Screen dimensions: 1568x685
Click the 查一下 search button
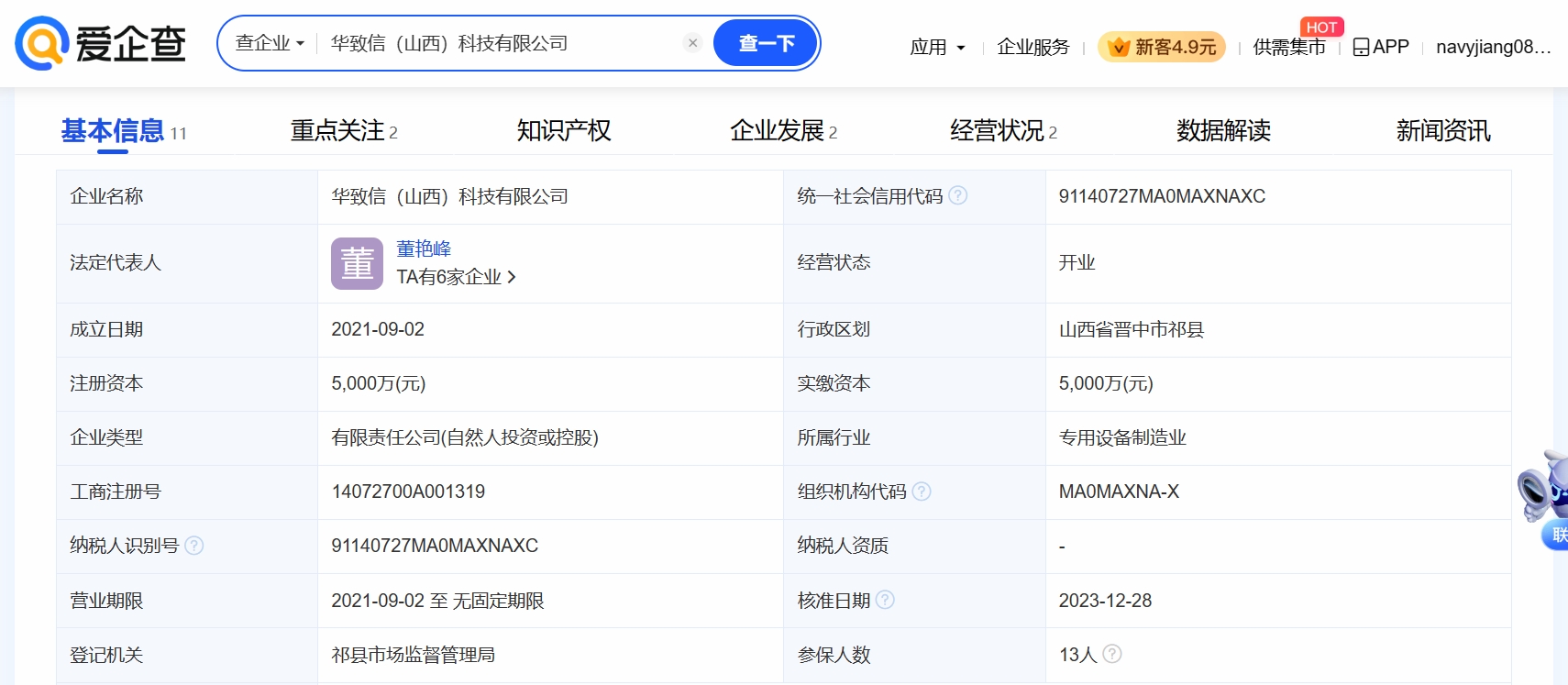click(x=766, y=43)
